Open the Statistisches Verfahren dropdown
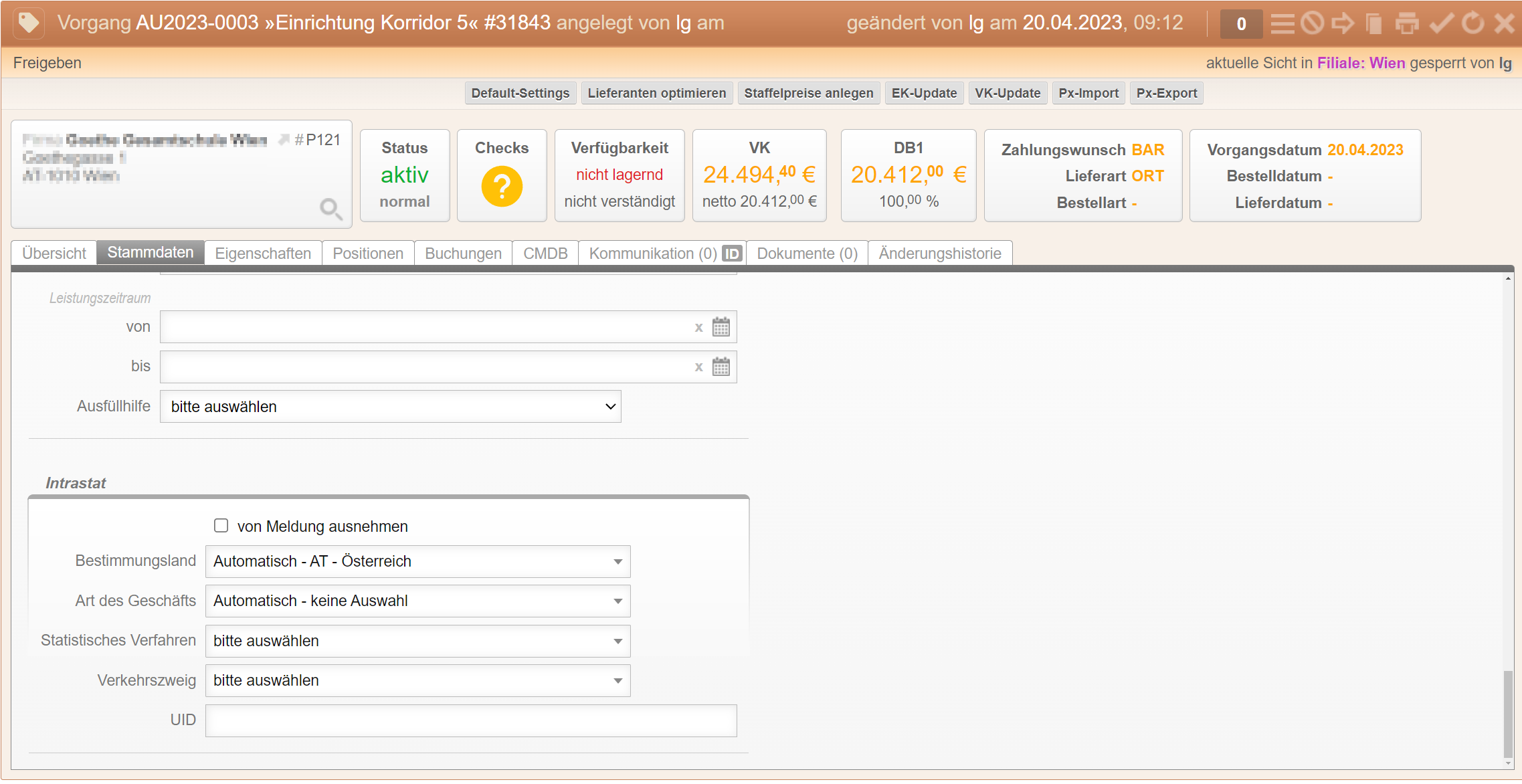1522x784 pixels. pos(418,641)
